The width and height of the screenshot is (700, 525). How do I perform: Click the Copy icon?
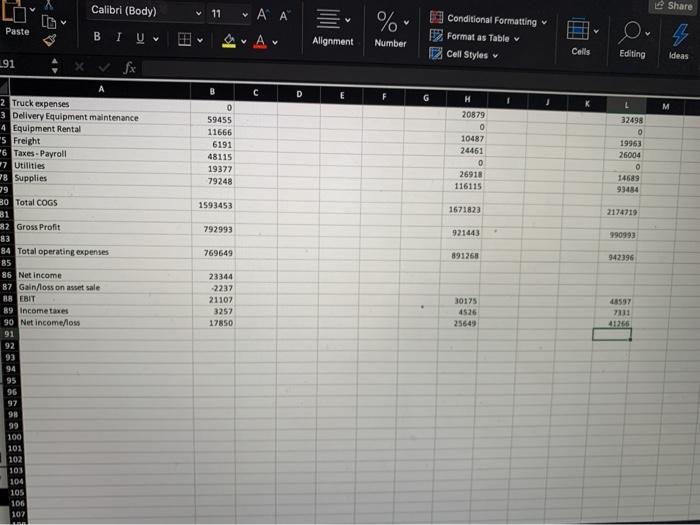(x=49, y=21)
